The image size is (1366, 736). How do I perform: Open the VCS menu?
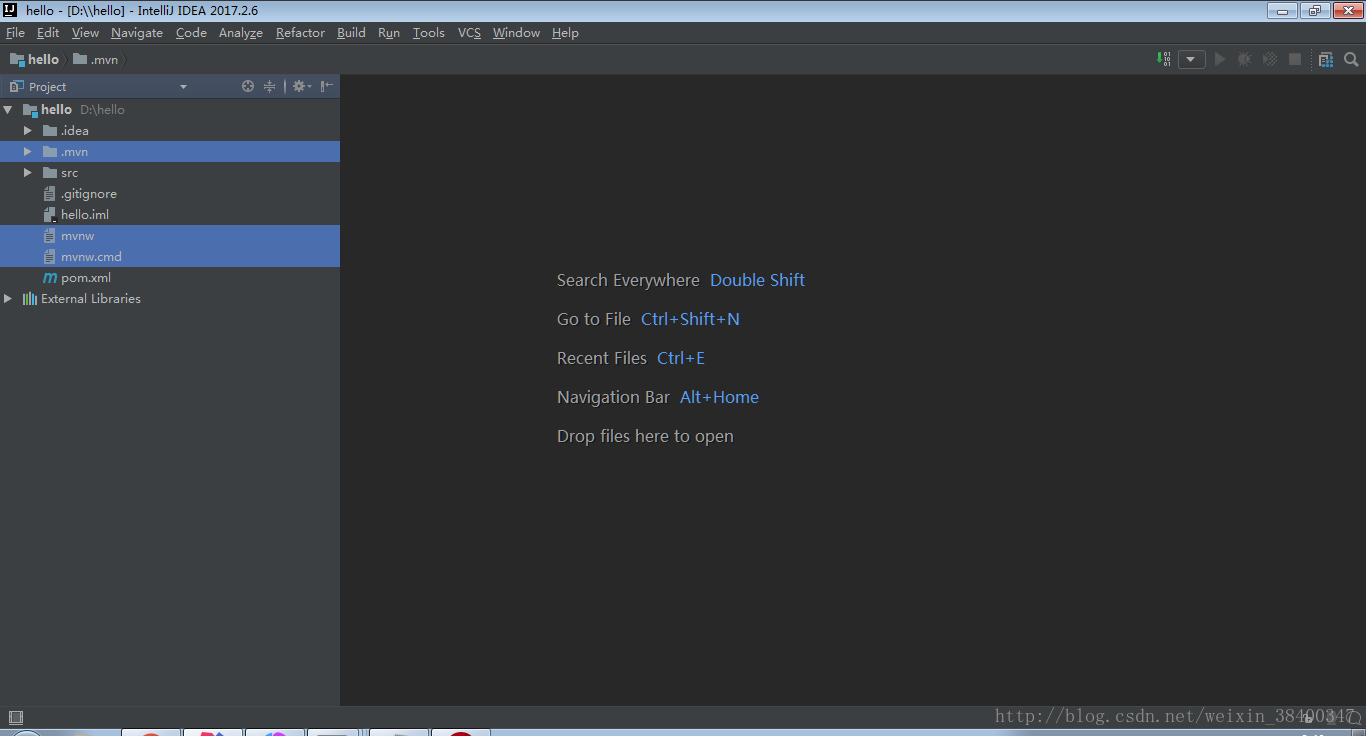[469, 32]
